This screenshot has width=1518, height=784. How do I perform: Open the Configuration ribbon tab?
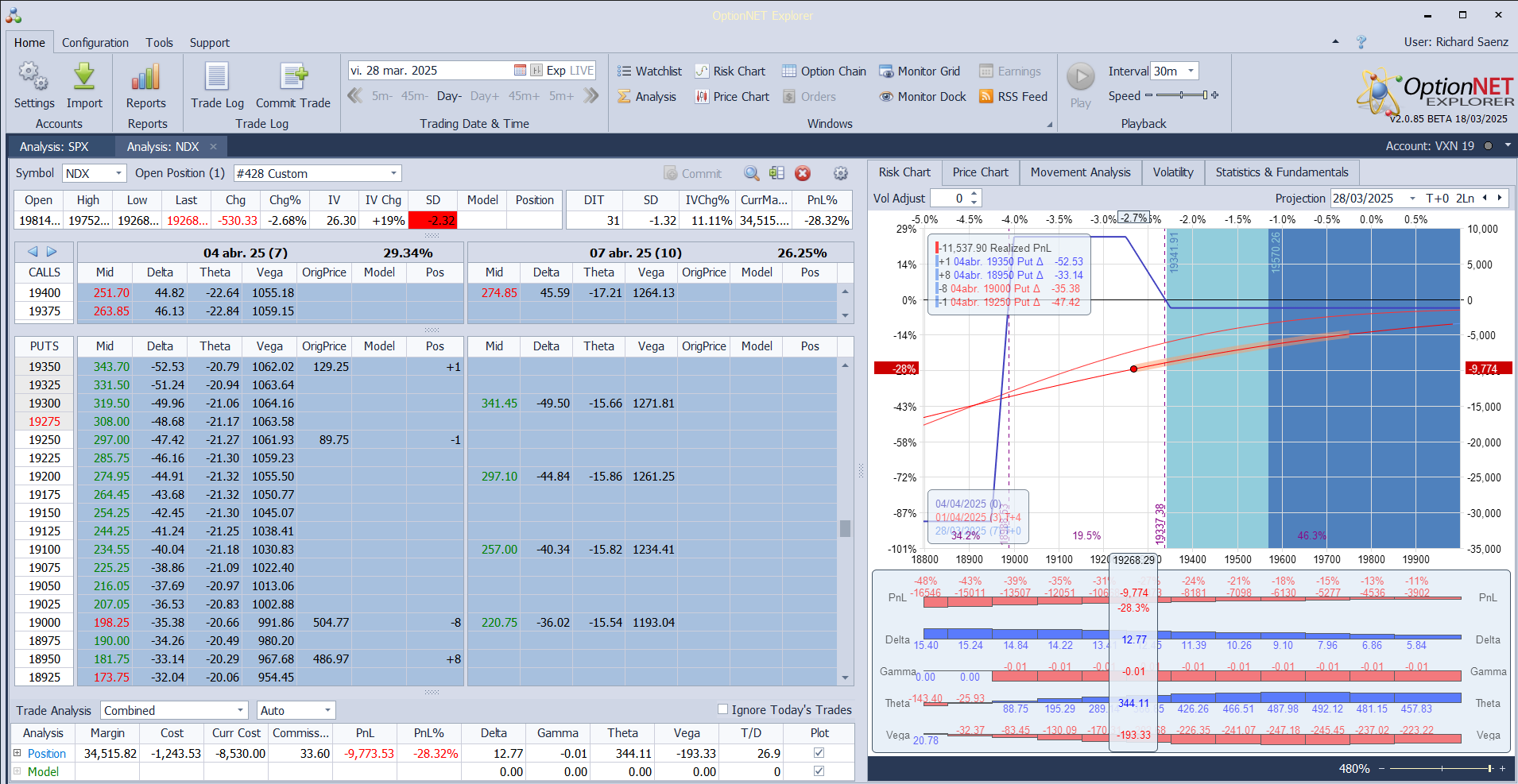95,43
